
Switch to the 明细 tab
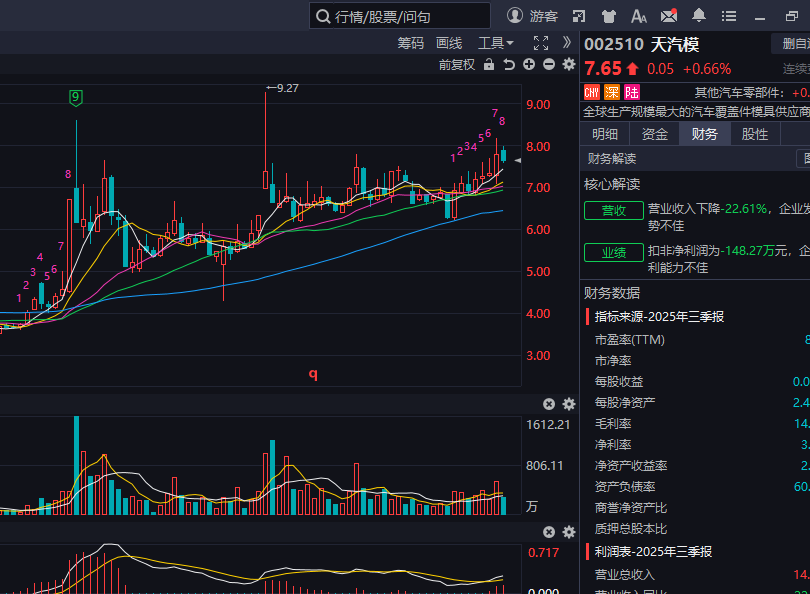click(605, 134)
